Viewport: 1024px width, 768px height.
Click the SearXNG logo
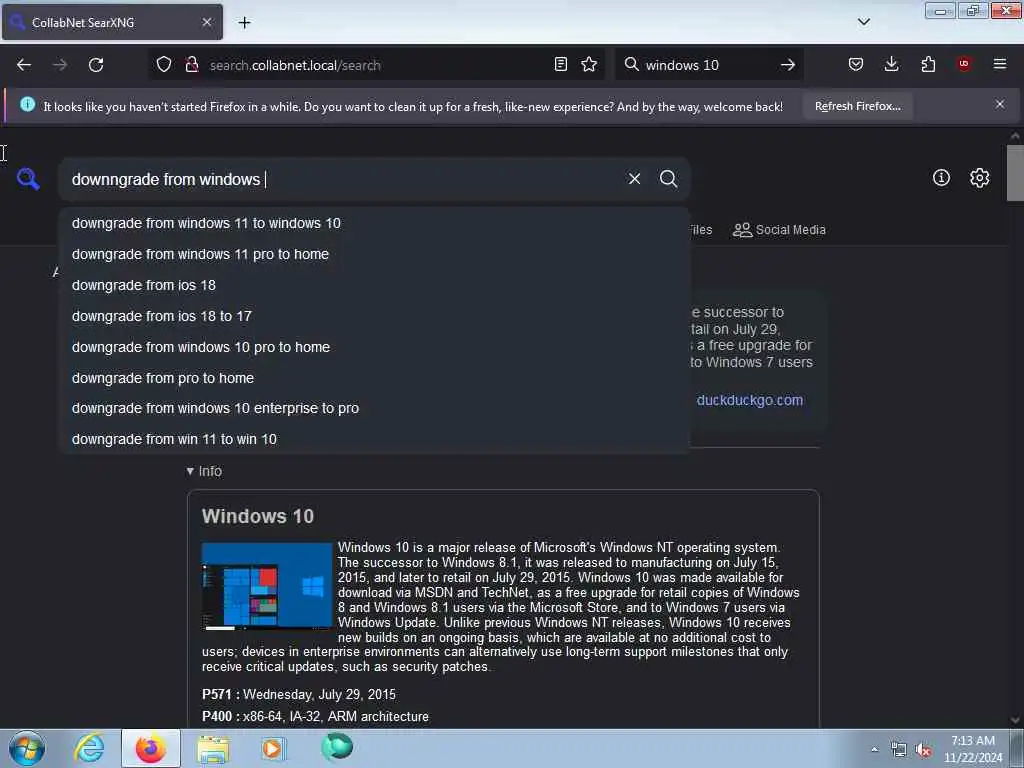(x=28, y=178)
